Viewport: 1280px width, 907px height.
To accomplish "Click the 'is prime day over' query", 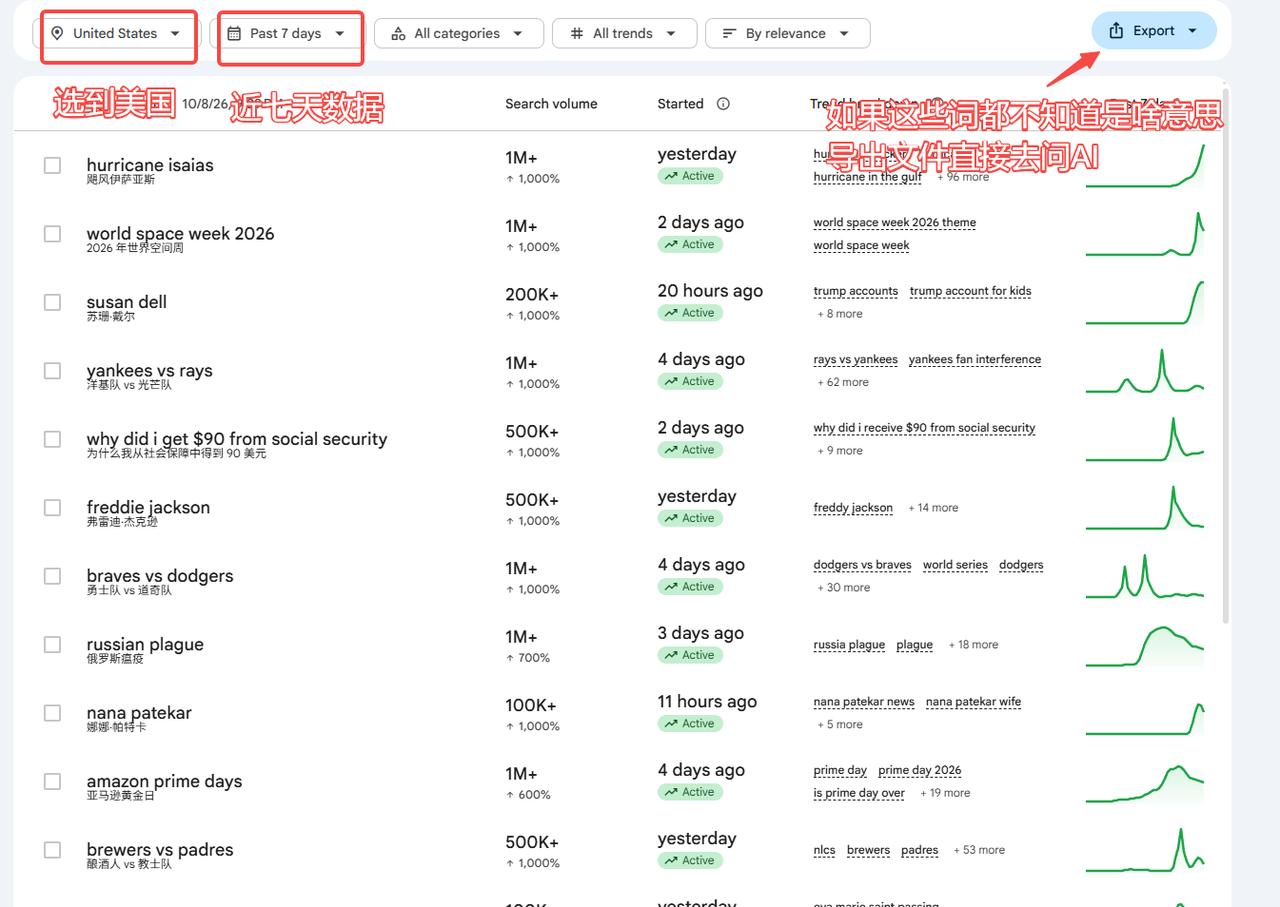I will [x=859, y=793].
